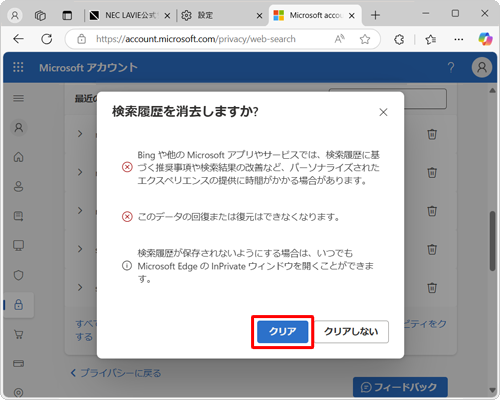Image resolution: width=500 pixels, height=400 pixels.
Task: Go back to the previous page
Action: click(x=18, y=39)
